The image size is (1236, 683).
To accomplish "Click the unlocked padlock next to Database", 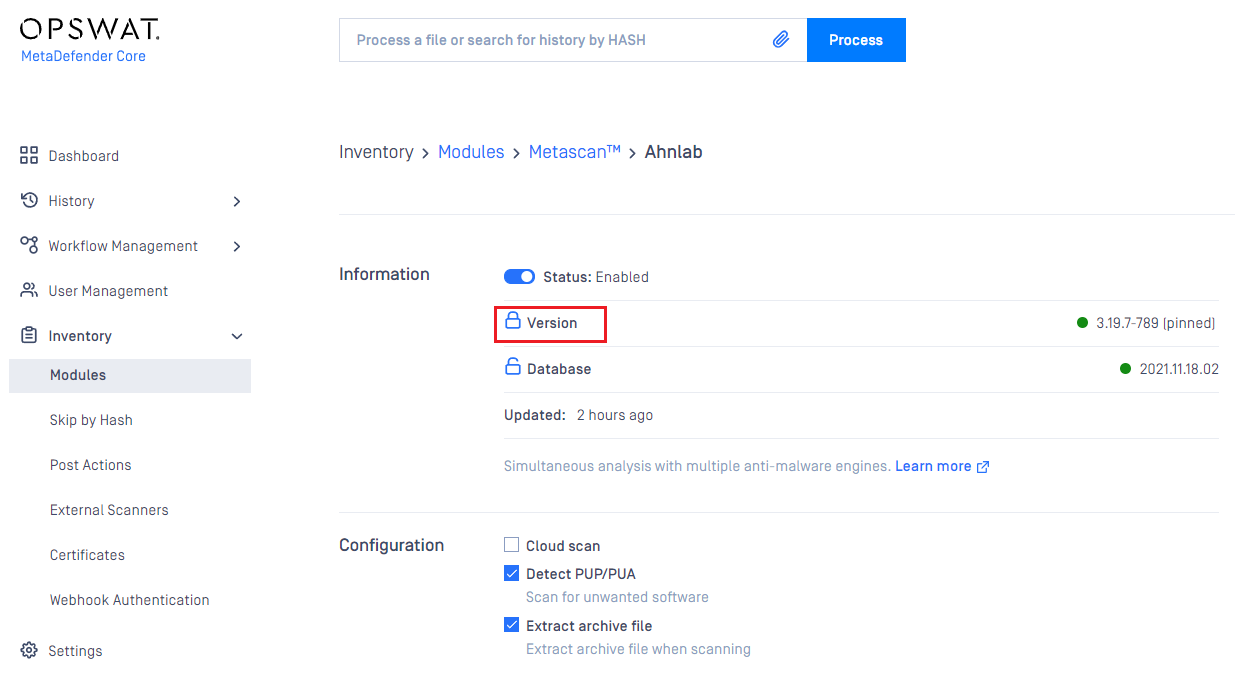I will tap(513, 367).
